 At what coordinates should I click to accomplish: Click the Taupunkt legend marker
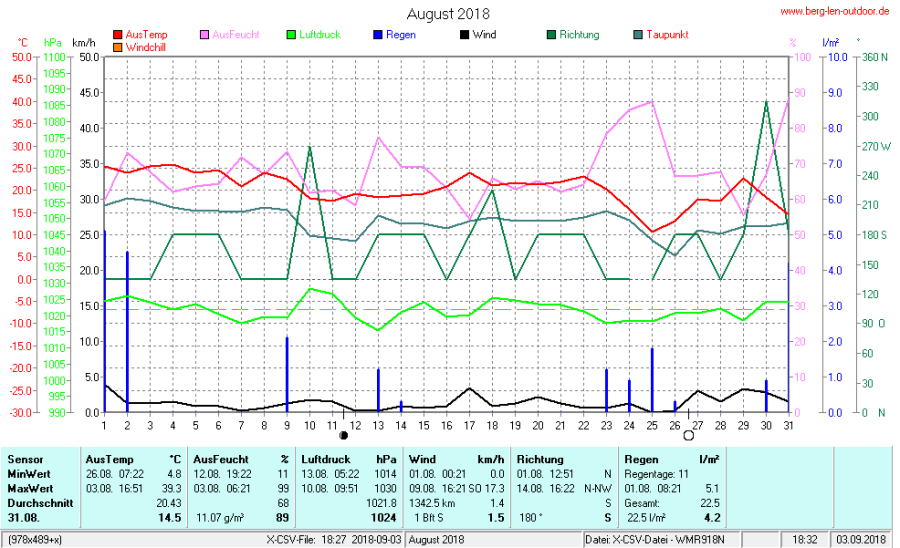click(638, 35)
